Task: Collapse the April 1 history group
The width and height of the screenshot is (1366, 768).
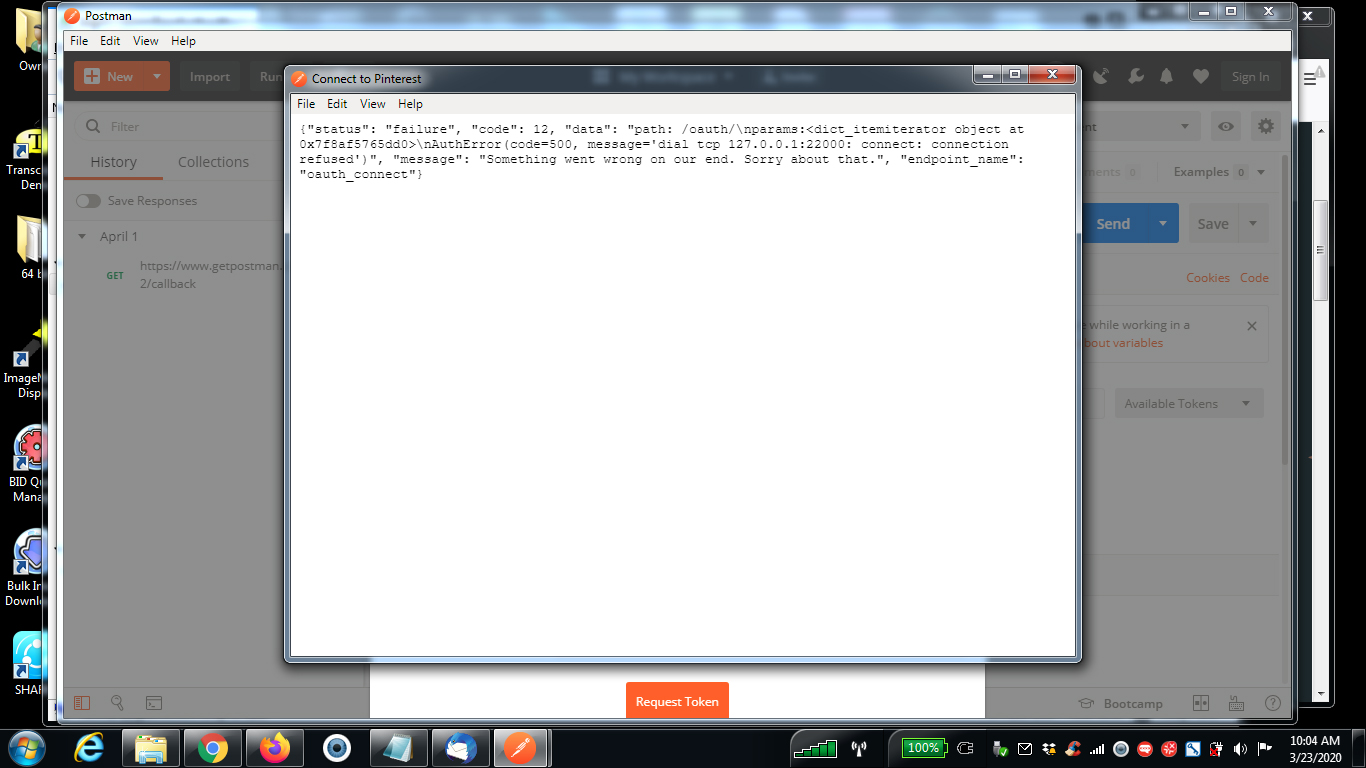Action: [x=82, y=237]
